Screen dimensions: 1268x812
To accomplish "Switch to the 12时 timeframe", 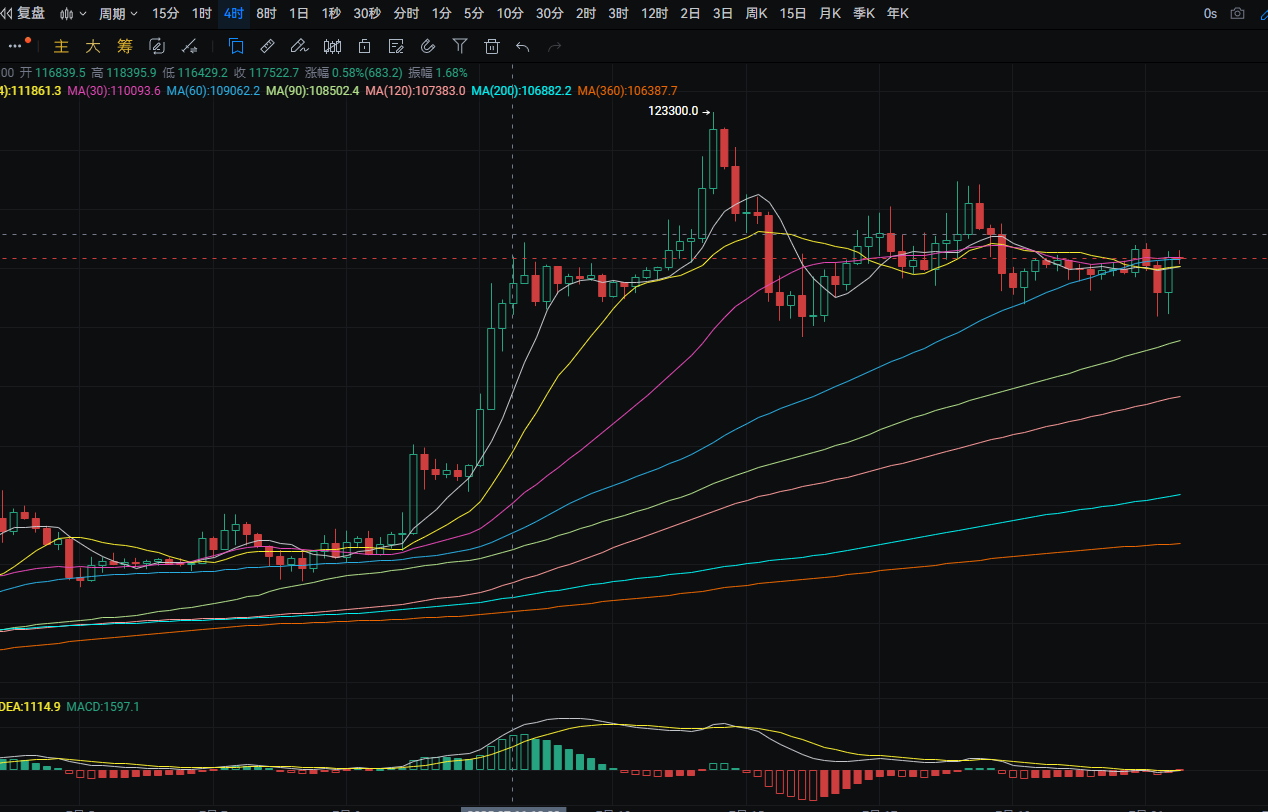I will pos(654,14).
